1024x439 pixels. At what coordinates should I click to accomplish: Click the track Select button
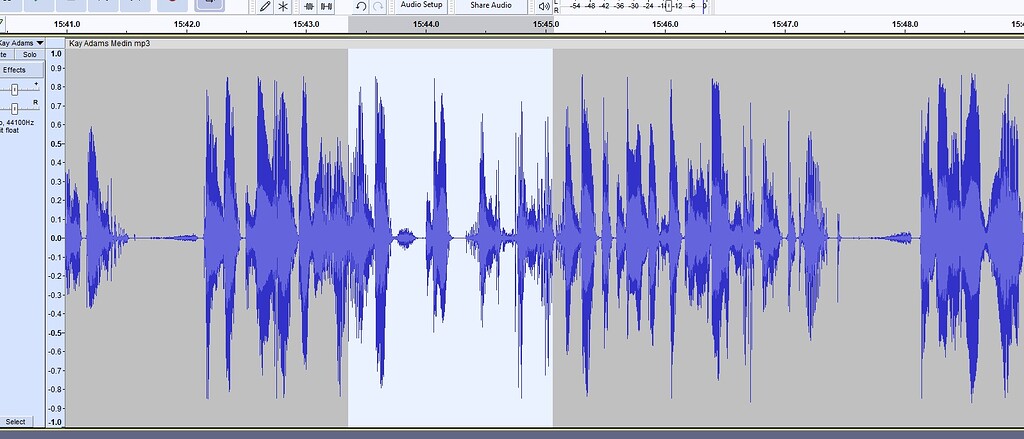click(16, 422)
